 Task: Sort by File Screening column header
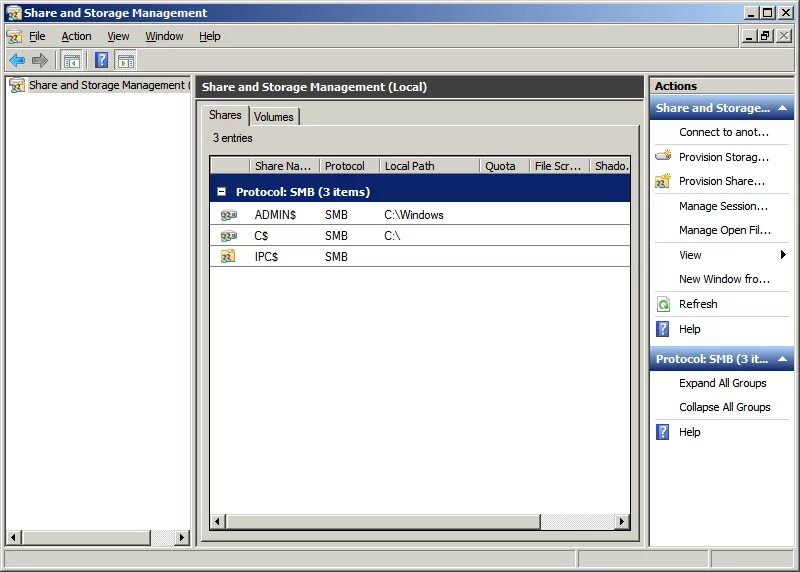pos(559,166)
